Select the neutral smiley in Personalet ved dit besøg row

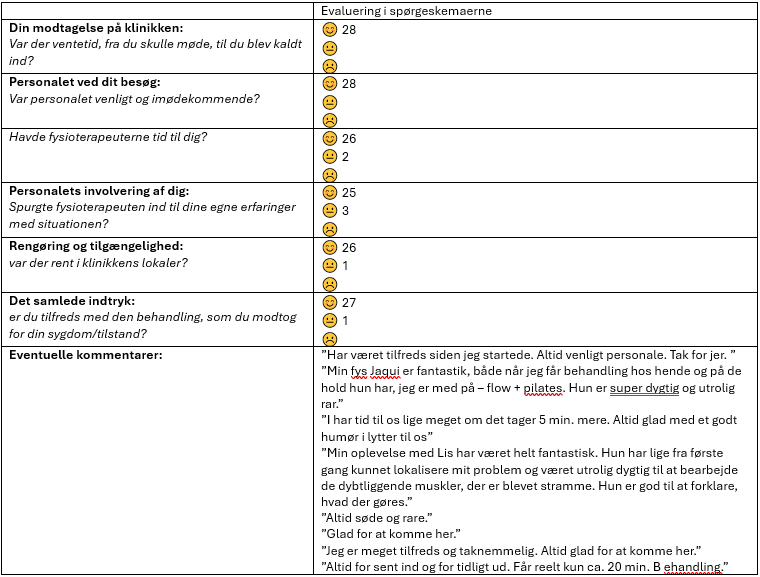[x=329, y=102]
